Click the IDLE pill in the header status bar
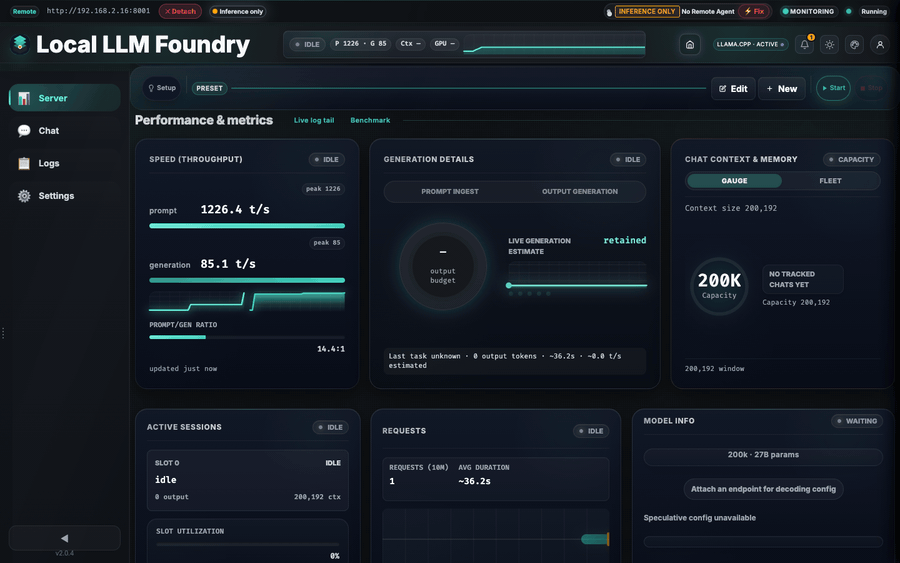900x563 pixels. [308, 44]
